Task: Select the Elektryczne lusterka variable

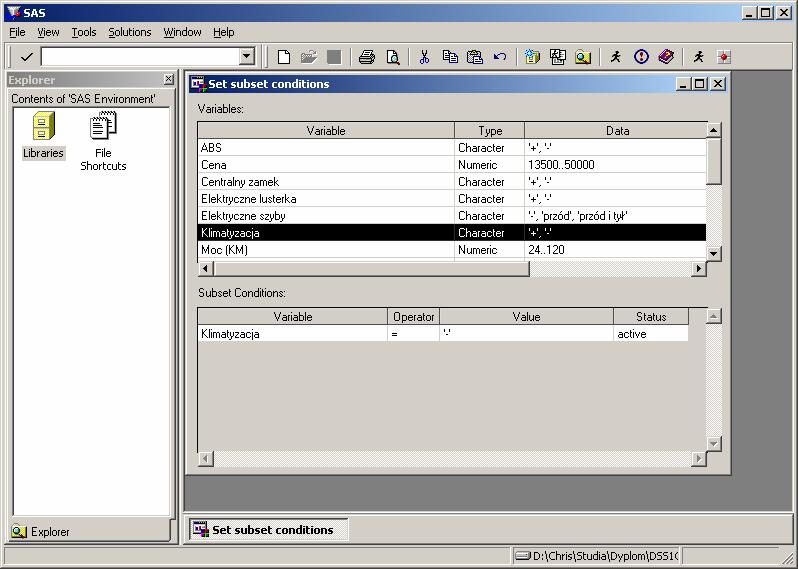Action: (452, 199)
